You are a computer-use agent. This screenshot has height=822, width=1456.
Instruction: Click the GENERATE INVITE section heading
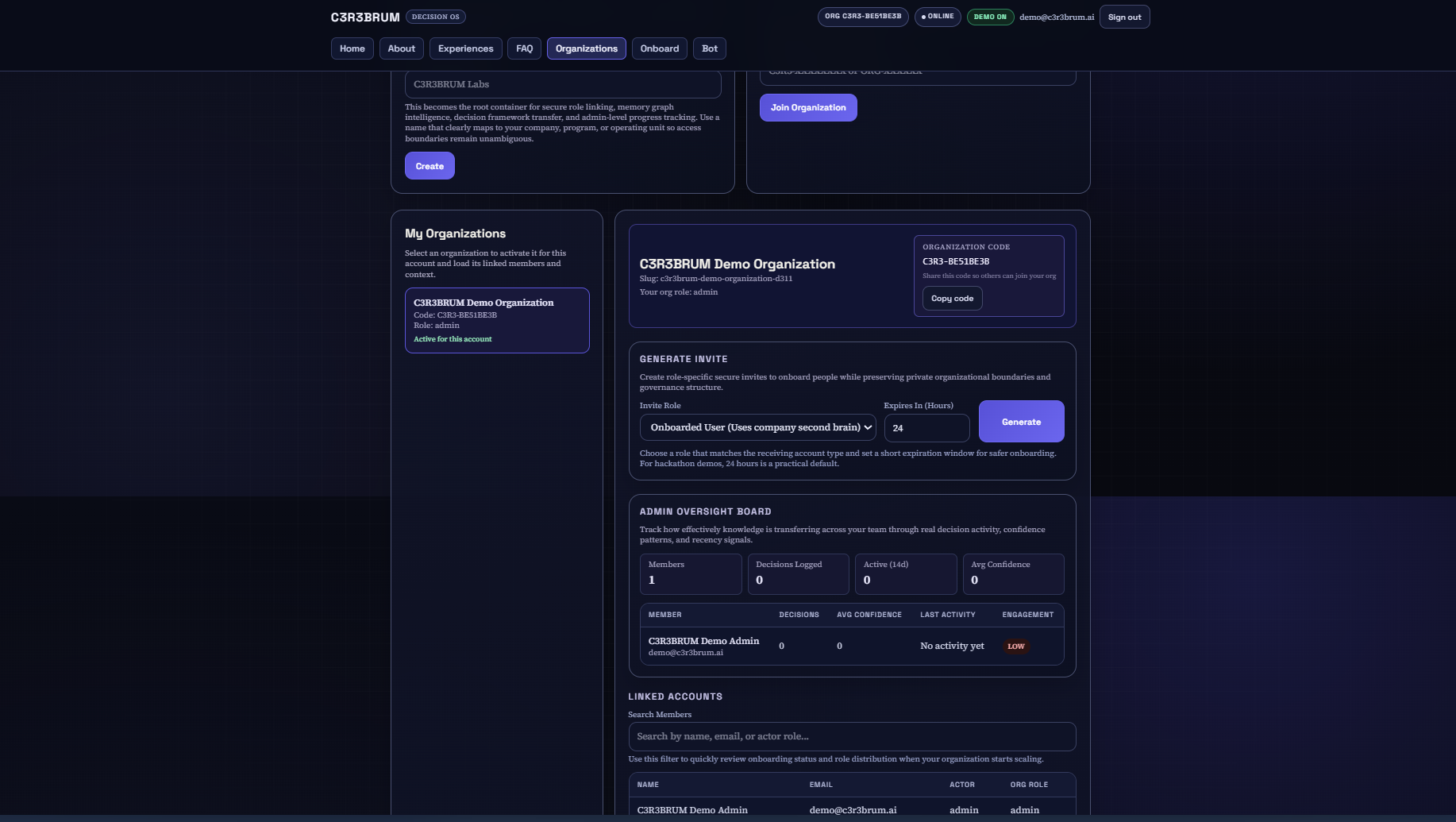[684, 359]
